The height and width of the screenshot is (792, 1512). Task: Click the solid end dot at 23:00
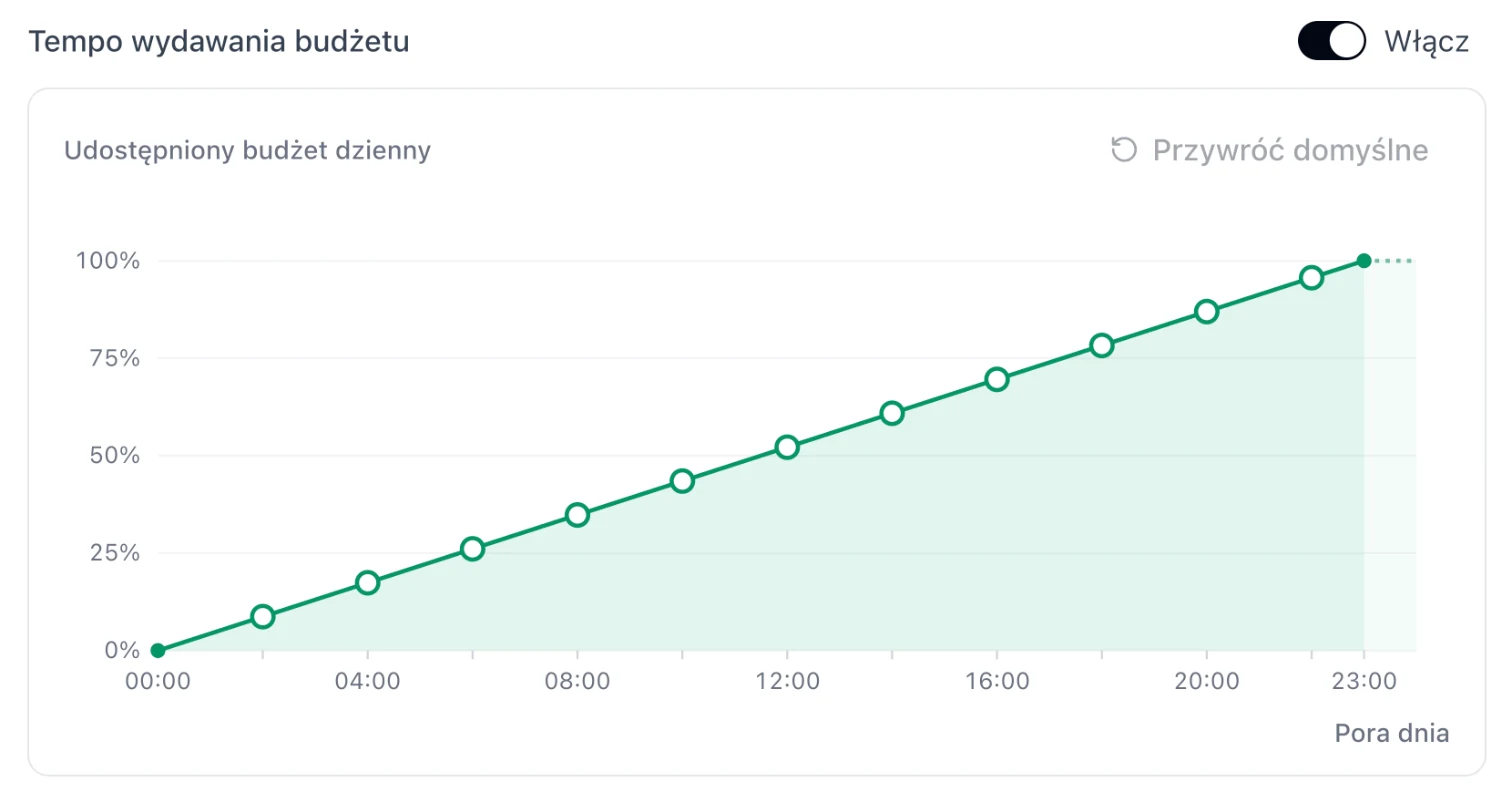coord(1364,261)
